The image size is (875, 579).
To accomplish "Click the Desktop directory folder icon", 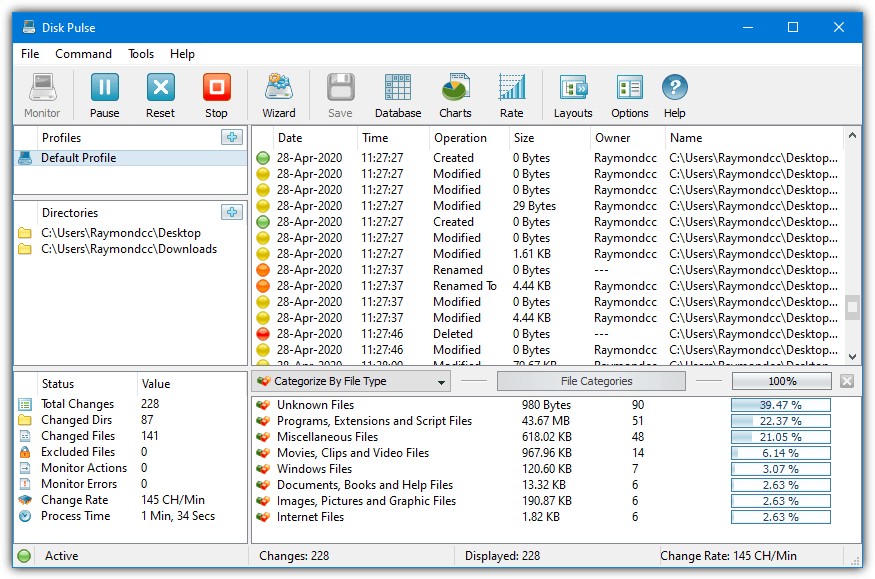I will (x=25, y=233).
